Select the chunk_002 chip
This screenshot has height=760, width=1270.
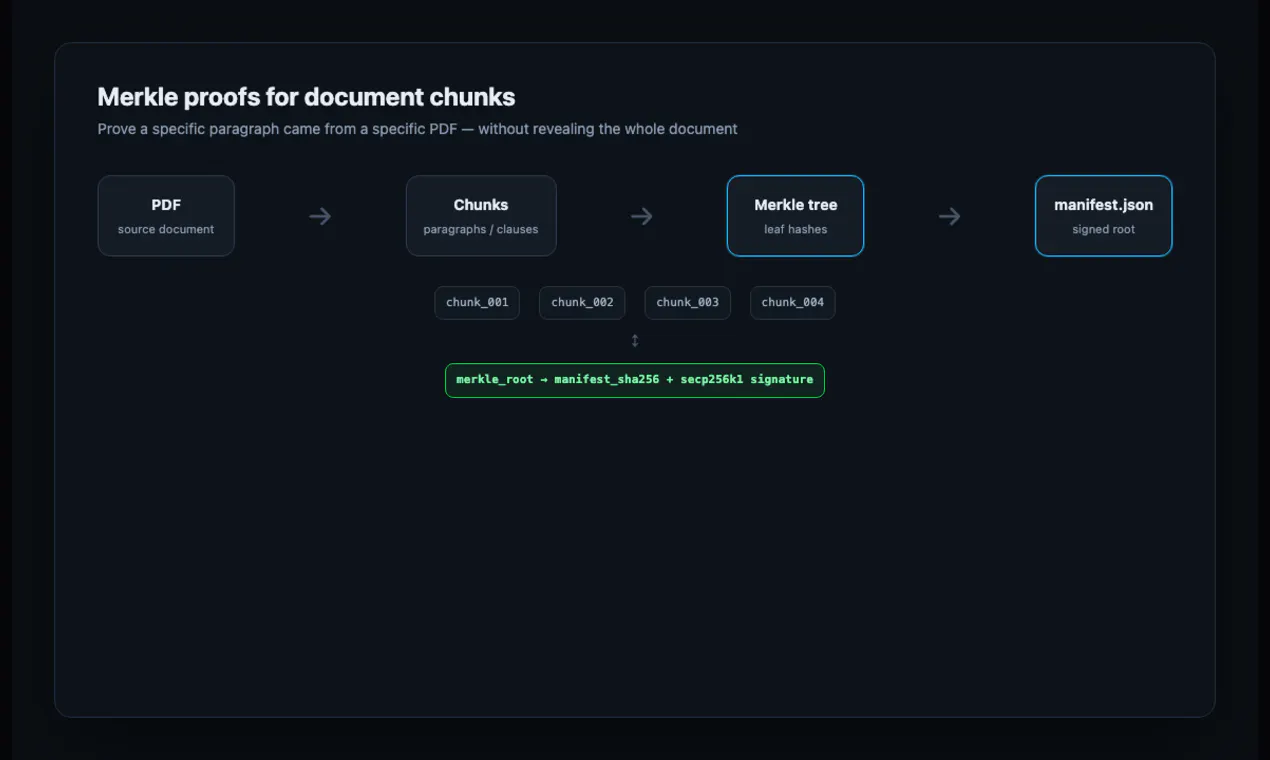click(x=582, y=303)
